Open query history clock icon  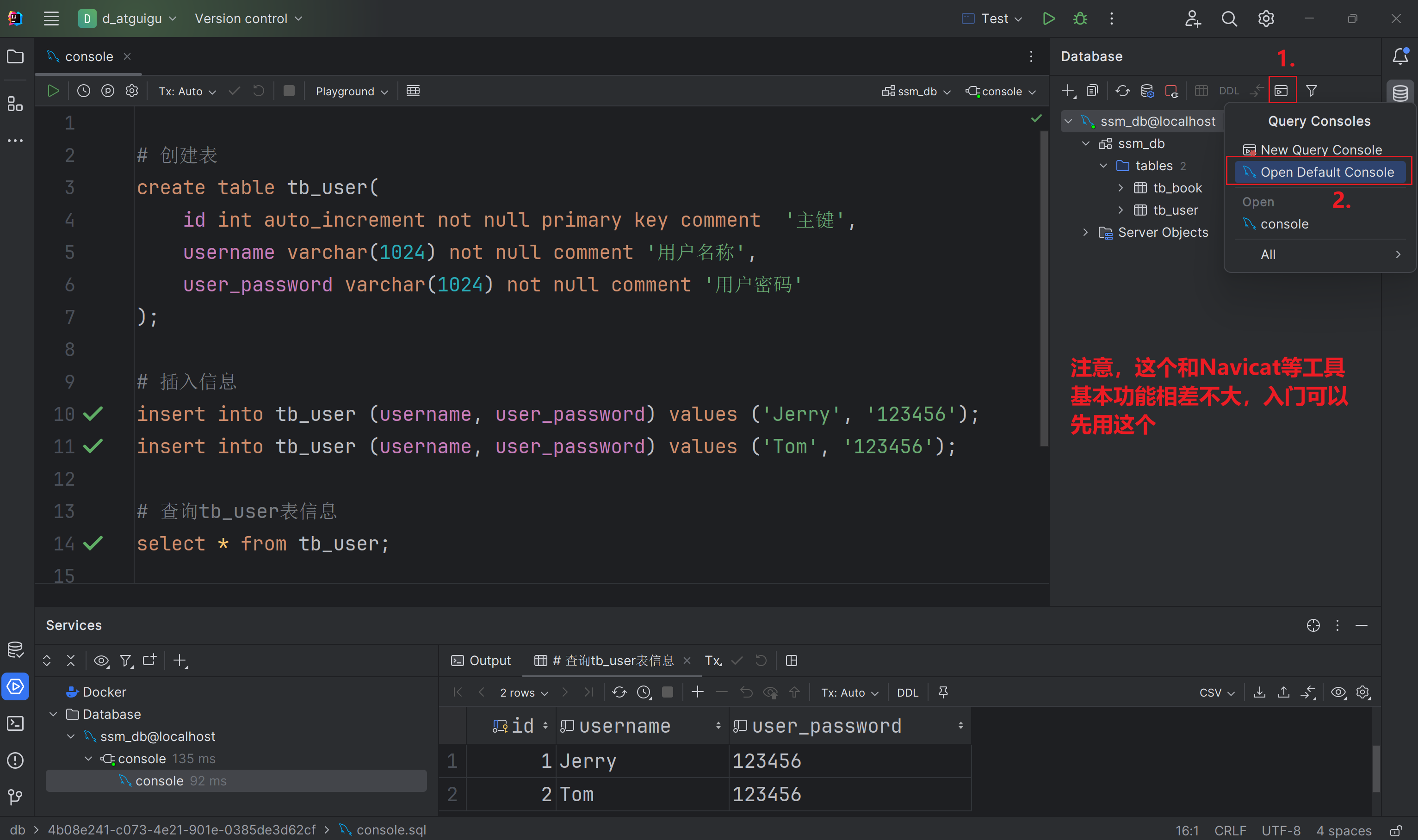pyautogui.click(x=84, y=91)
